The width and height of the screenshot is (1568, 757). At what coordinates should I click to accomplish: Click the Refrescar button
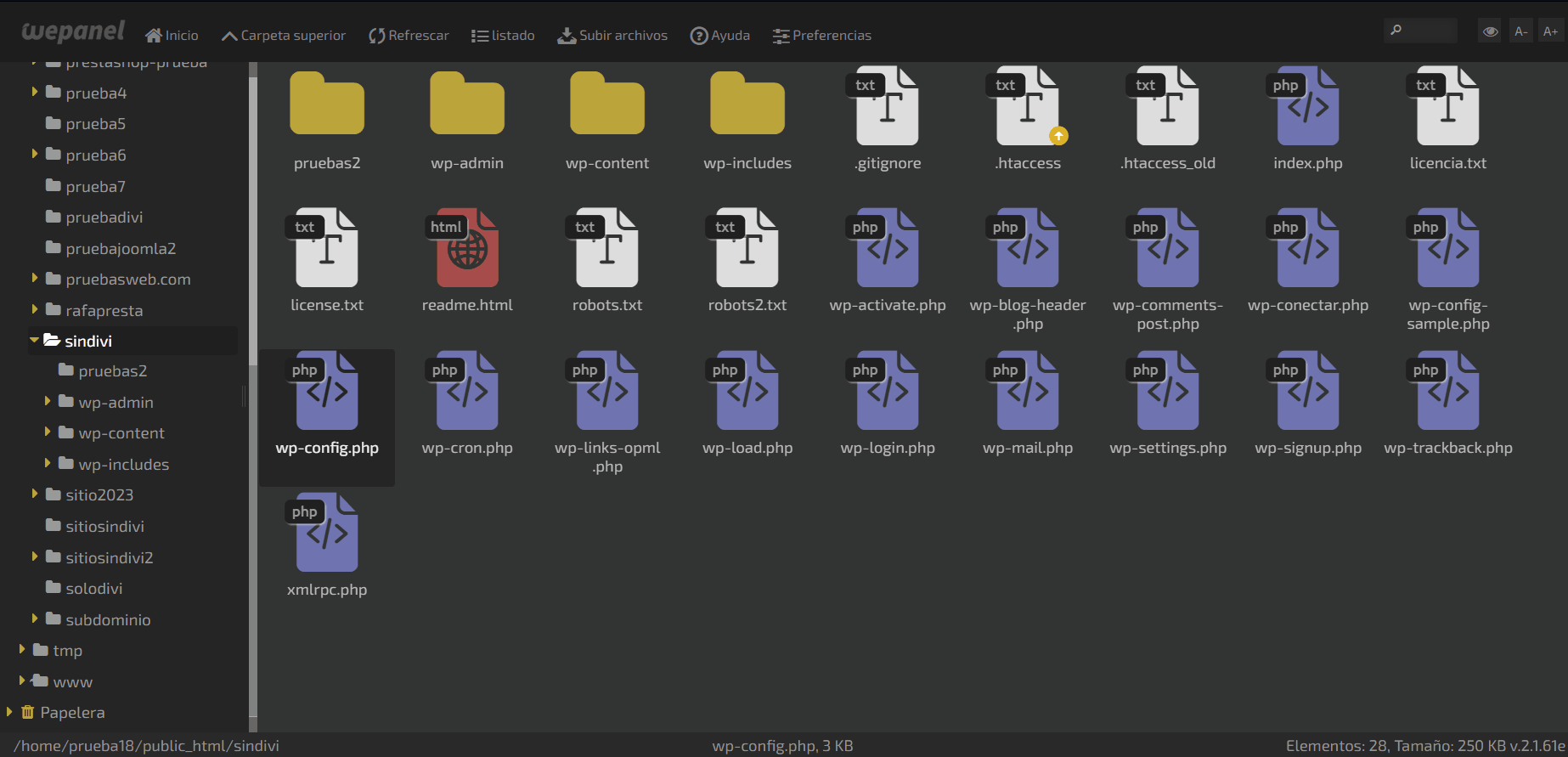[x=409, y=36]
